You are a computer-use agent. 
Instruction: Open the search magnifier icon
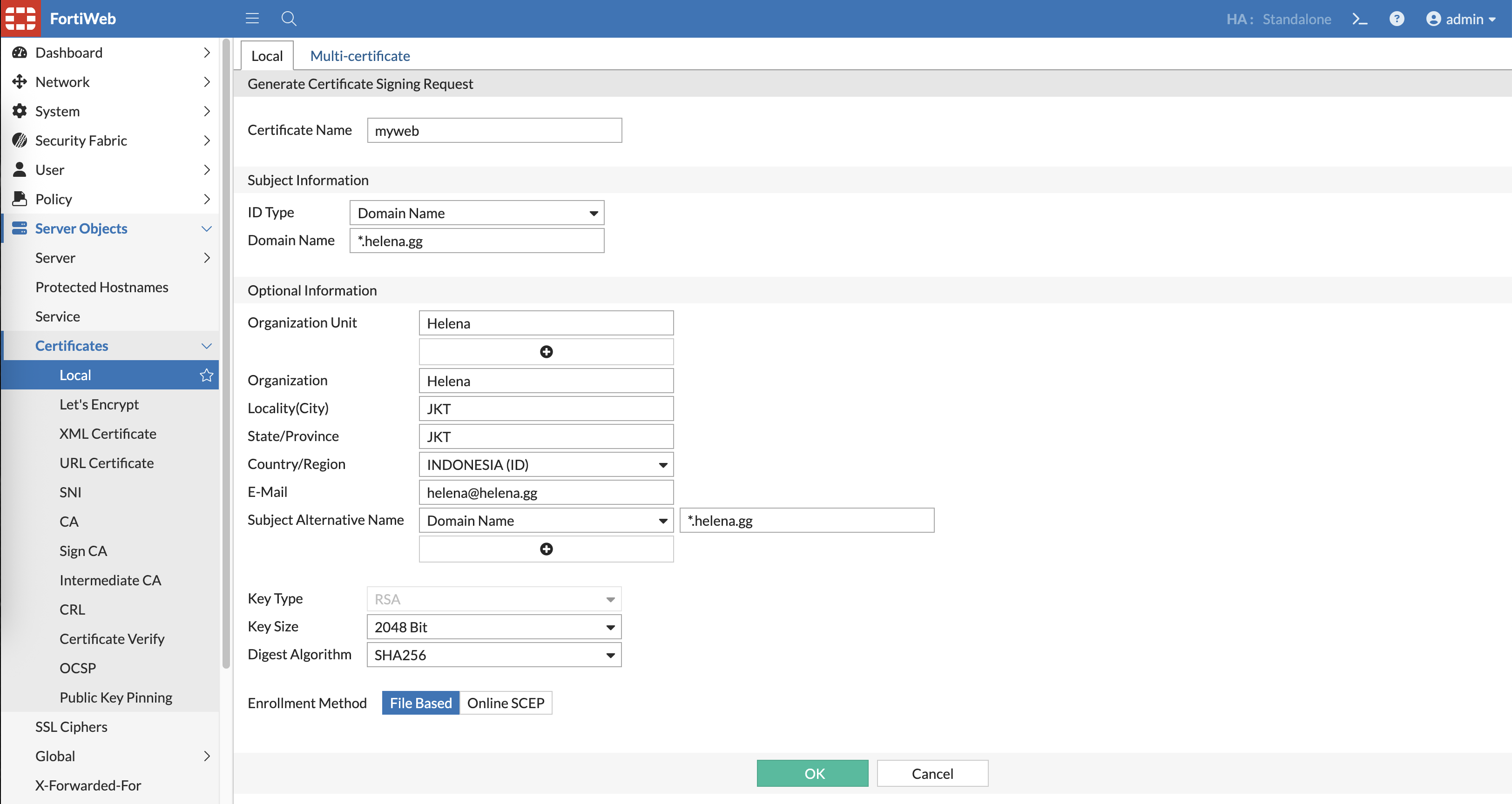(x=288, y=19)
